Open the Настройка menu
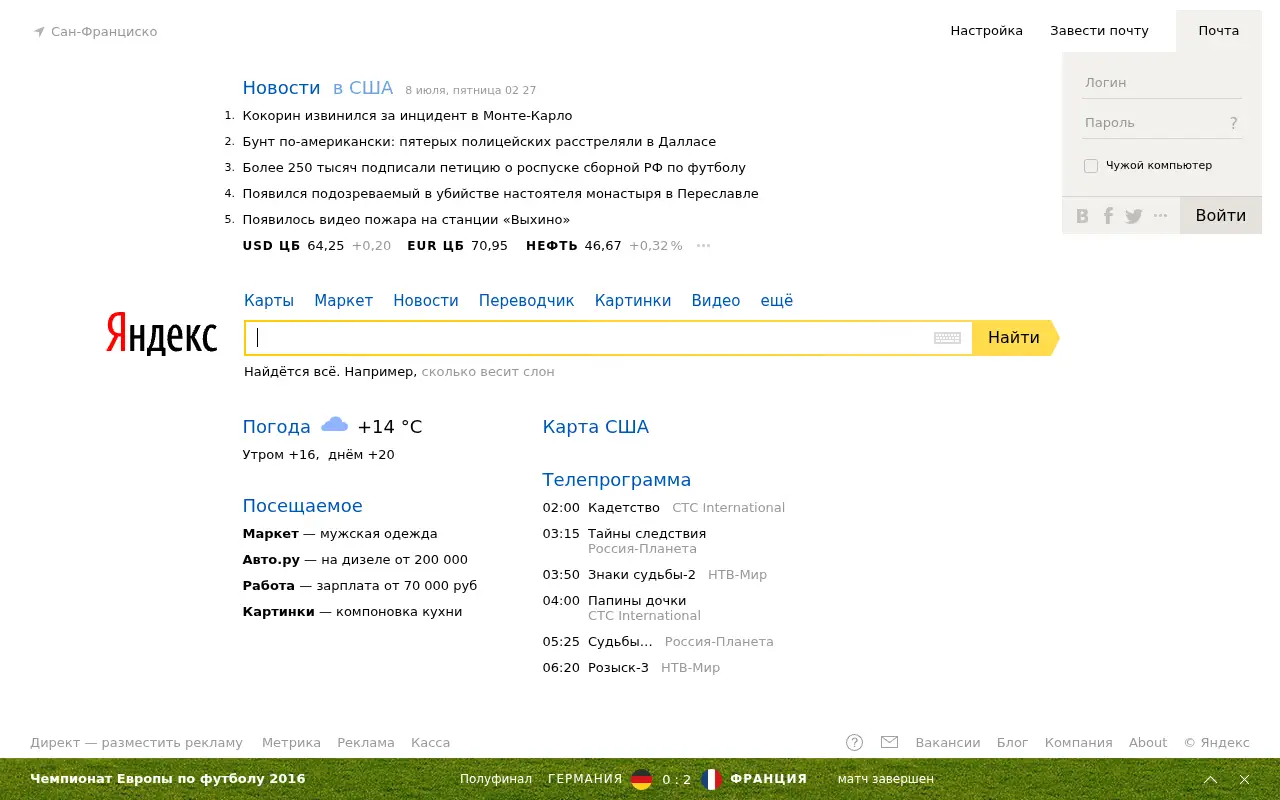This screenshot has height=800, width=1280. [x=986, y=31]
